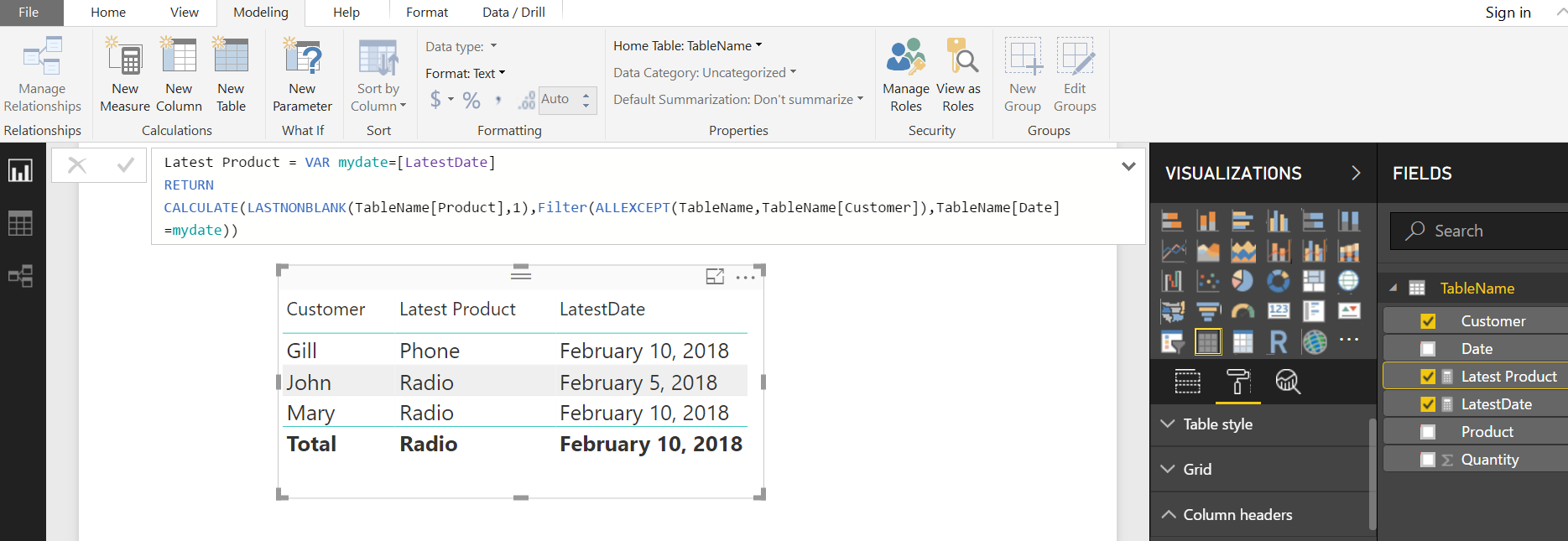
Task: Click the Fields Search box
Action: coord(1481,231)
